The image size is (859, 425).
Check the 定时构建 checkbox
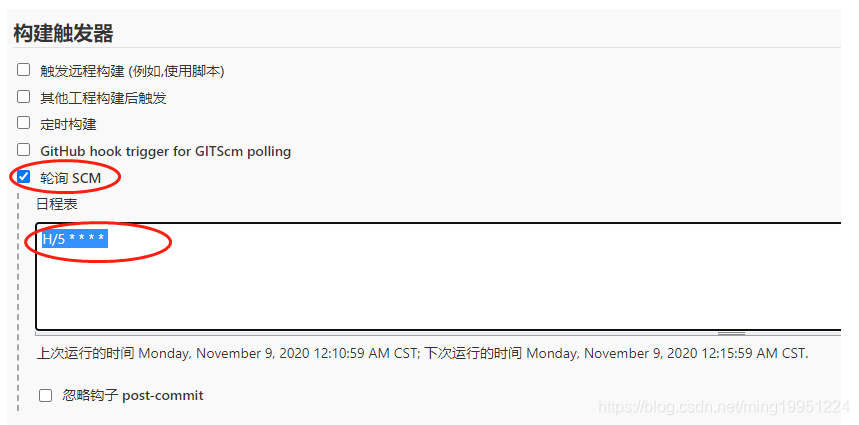click(x=24, y=123)
